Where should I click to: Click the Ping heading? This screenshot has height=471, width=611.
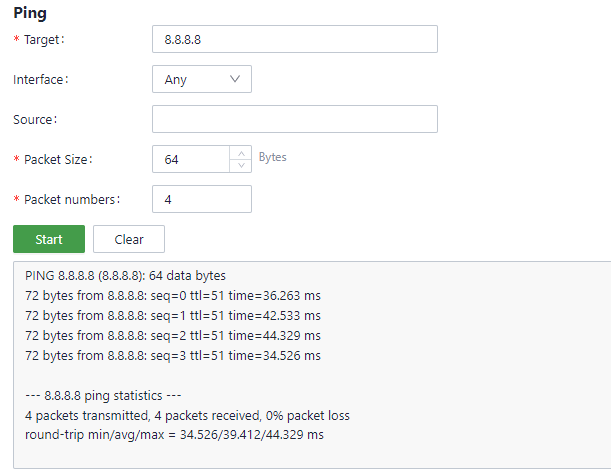click(x=30, y=14)
